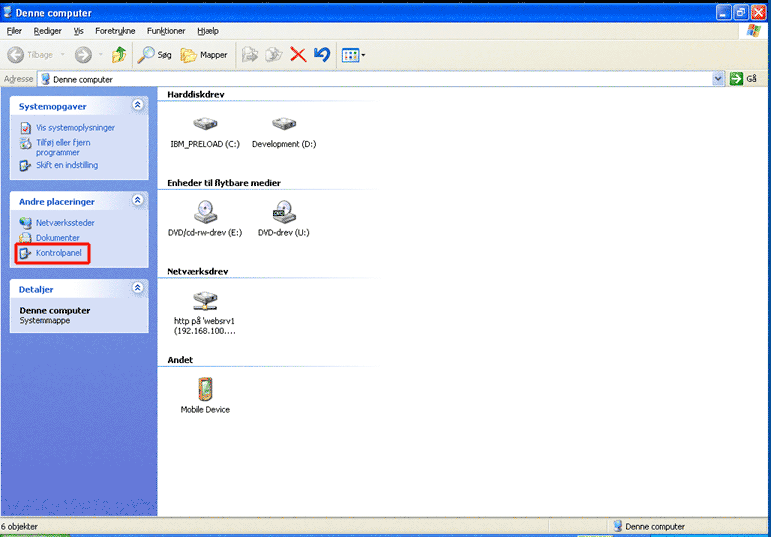Open the Hjælp menu
Screen dimensions: 771x537
point(208,30)
